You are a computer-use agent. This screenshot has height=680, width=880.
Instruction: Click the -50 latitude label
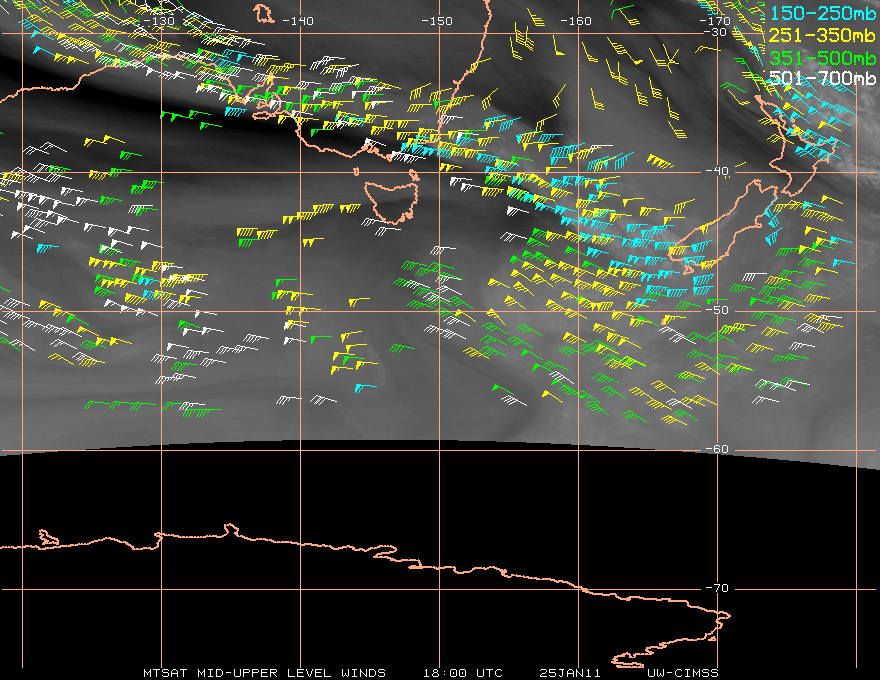click(717, 310)
